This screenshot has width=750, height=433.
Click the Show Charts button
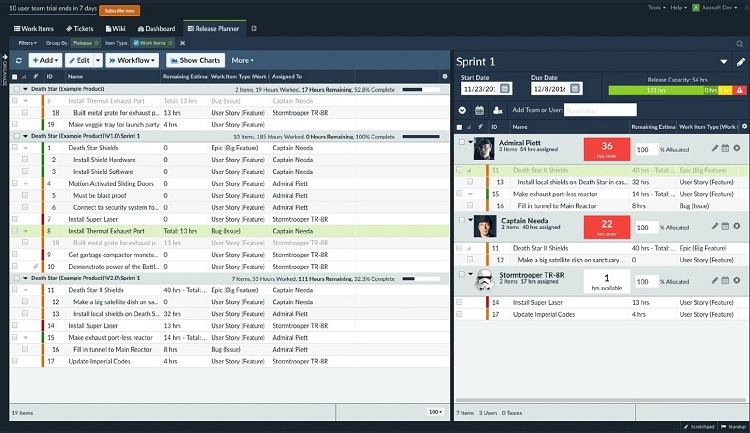click(x=196, y=61)
